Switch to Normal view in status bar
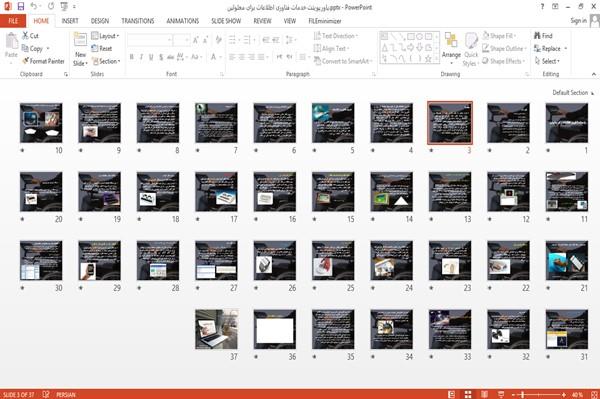The image size is (600, 399). (x=452, y=394)
